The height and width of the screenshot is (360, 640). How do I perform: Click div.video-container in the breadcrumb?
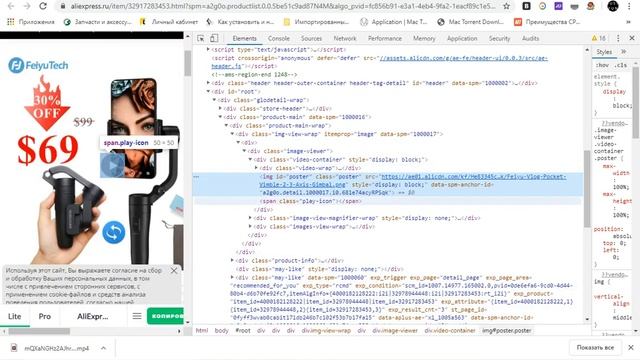[450, 331]
